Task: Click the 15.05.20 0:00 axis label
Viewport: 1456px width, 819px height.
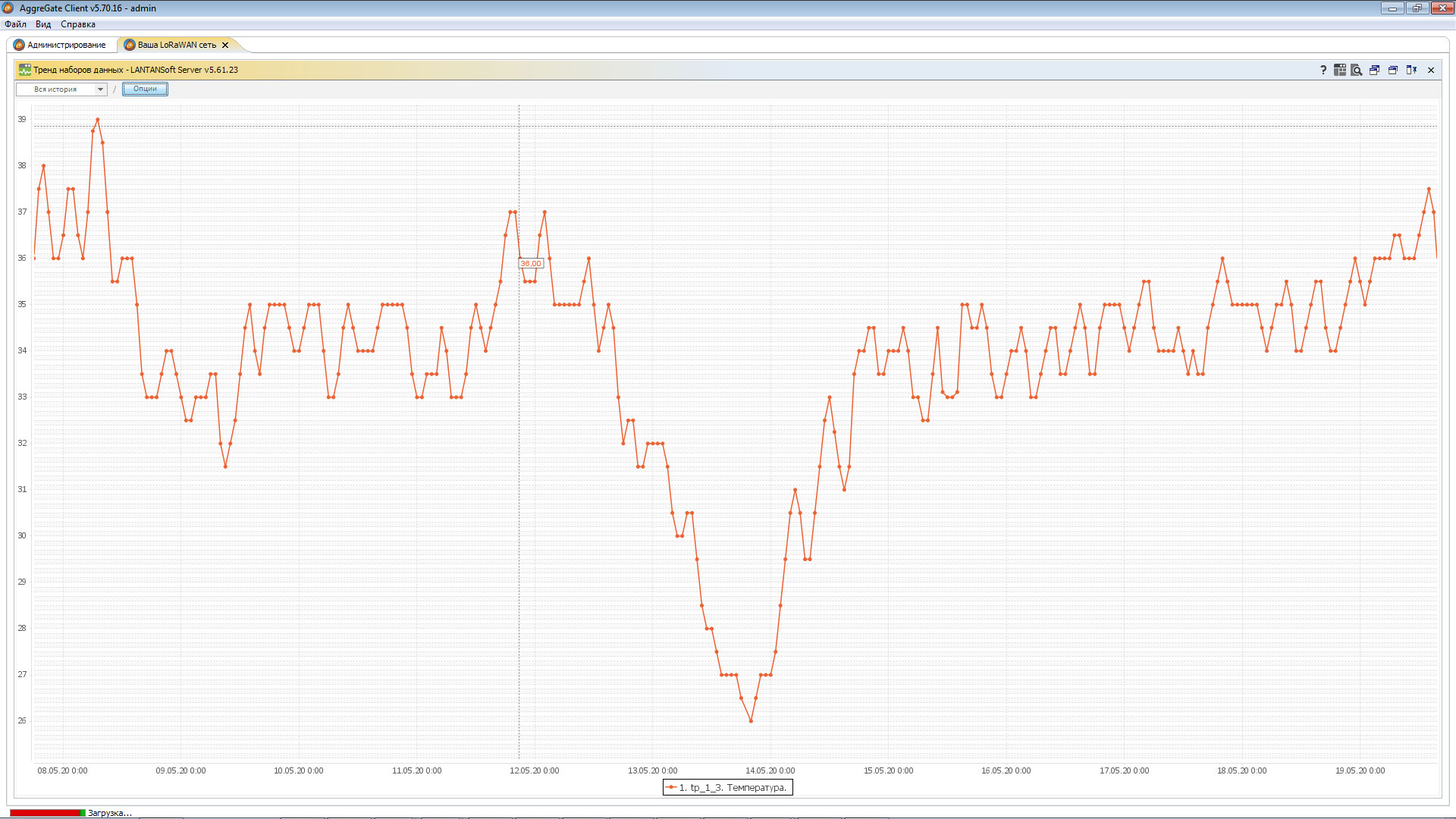Action: click(889, 770)
